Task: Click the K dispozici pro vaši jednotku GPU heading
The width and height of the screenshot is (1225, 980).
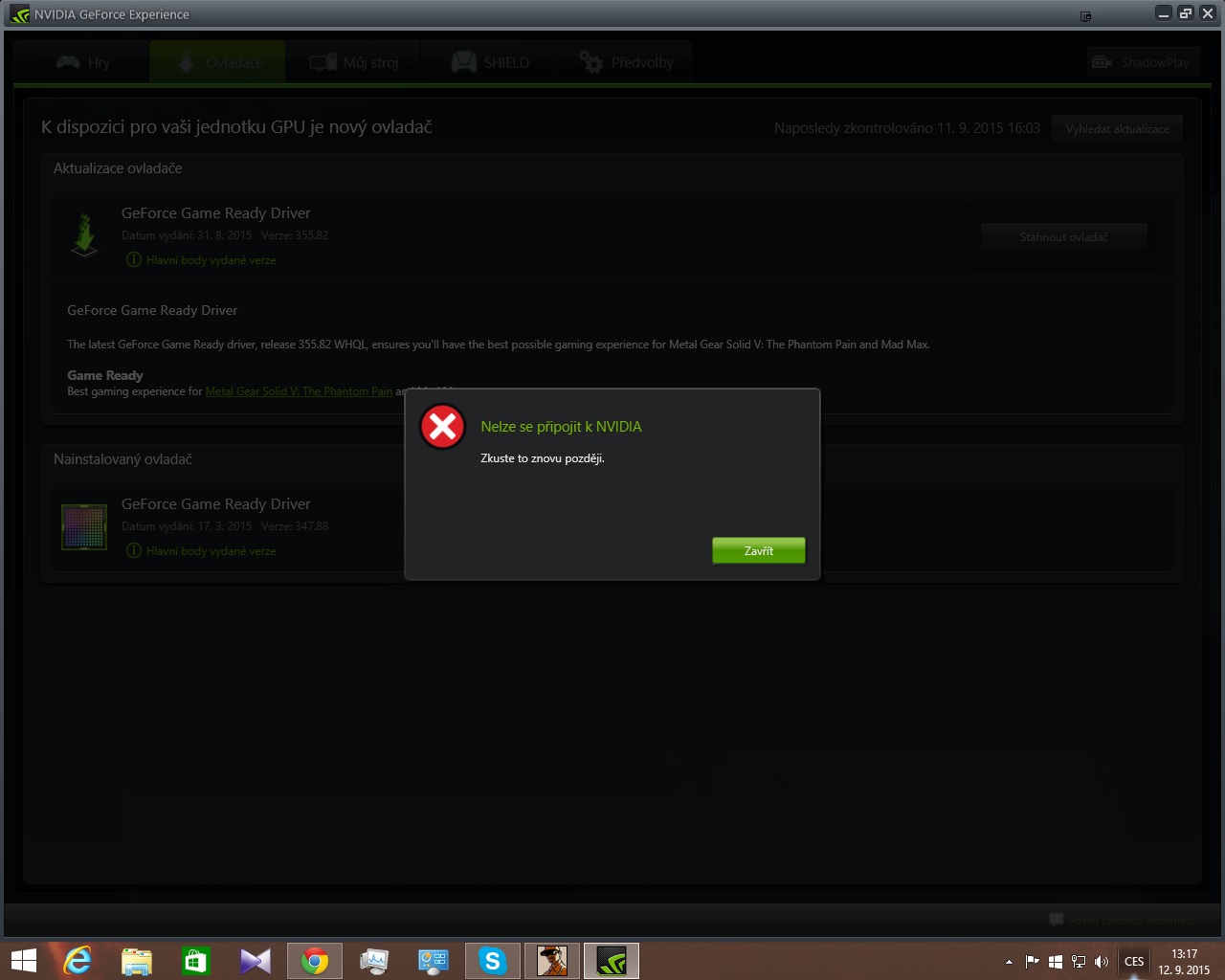Action: (x=236, y=127)
